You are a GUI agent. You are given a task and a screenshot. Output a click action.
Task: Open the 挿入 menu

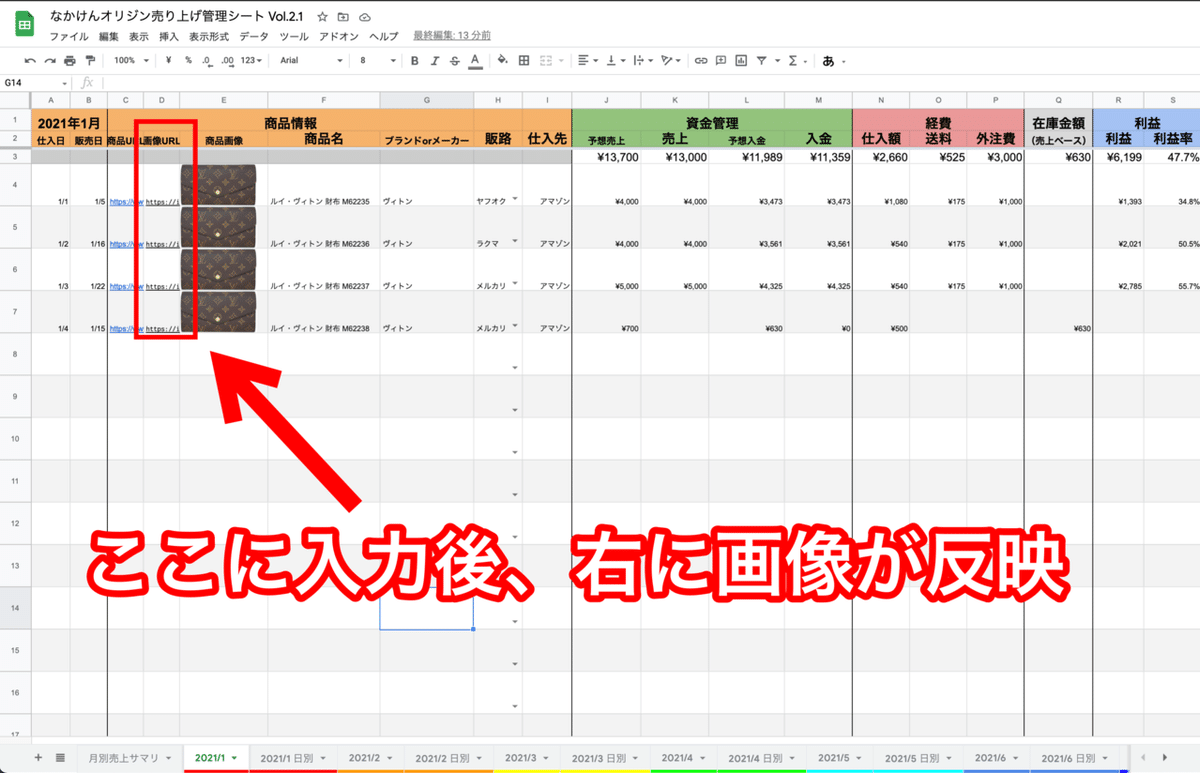[x=169, y=36]
